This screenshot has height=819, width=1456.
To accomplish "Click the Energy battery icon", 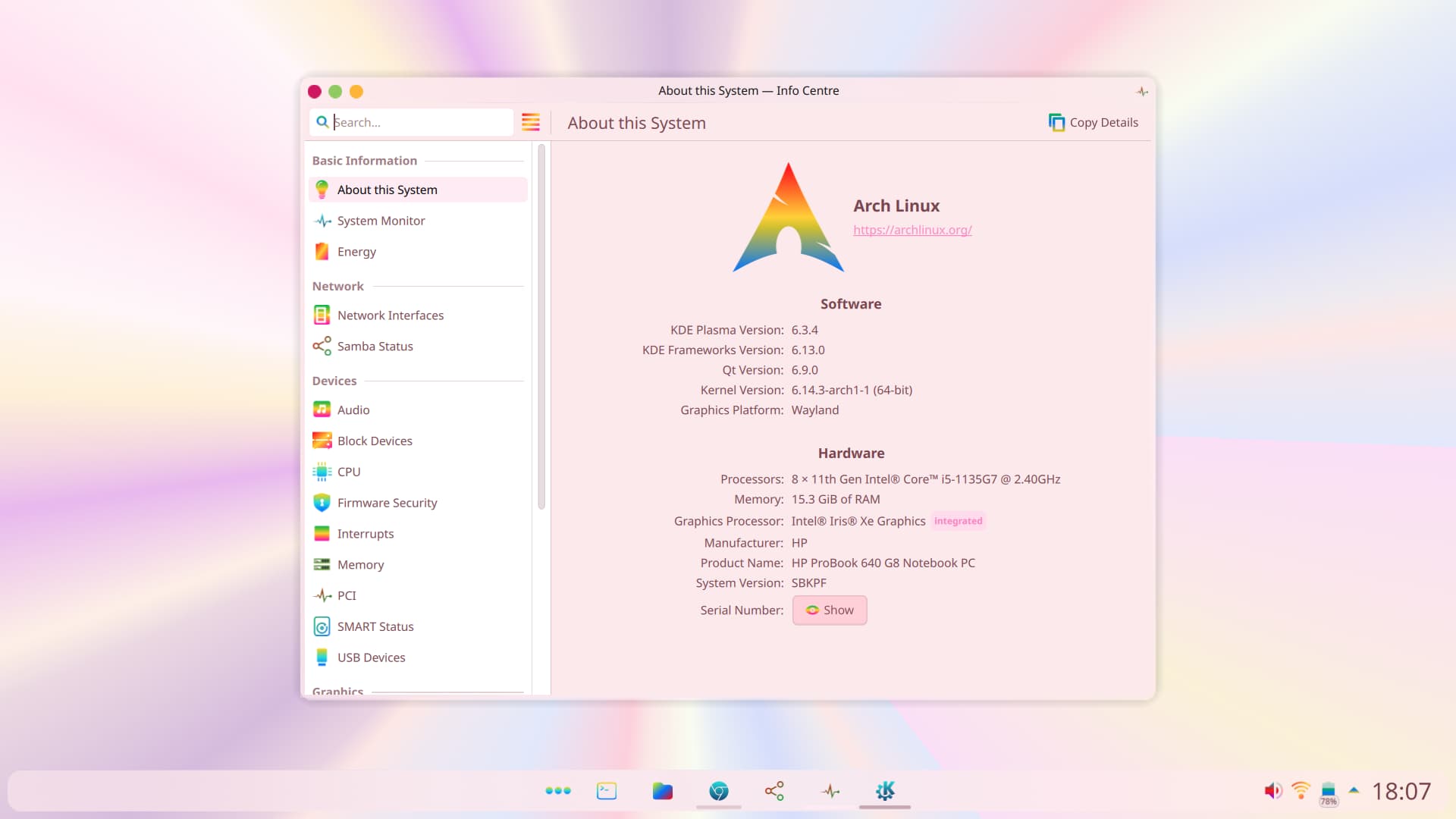I will point(322,252).
